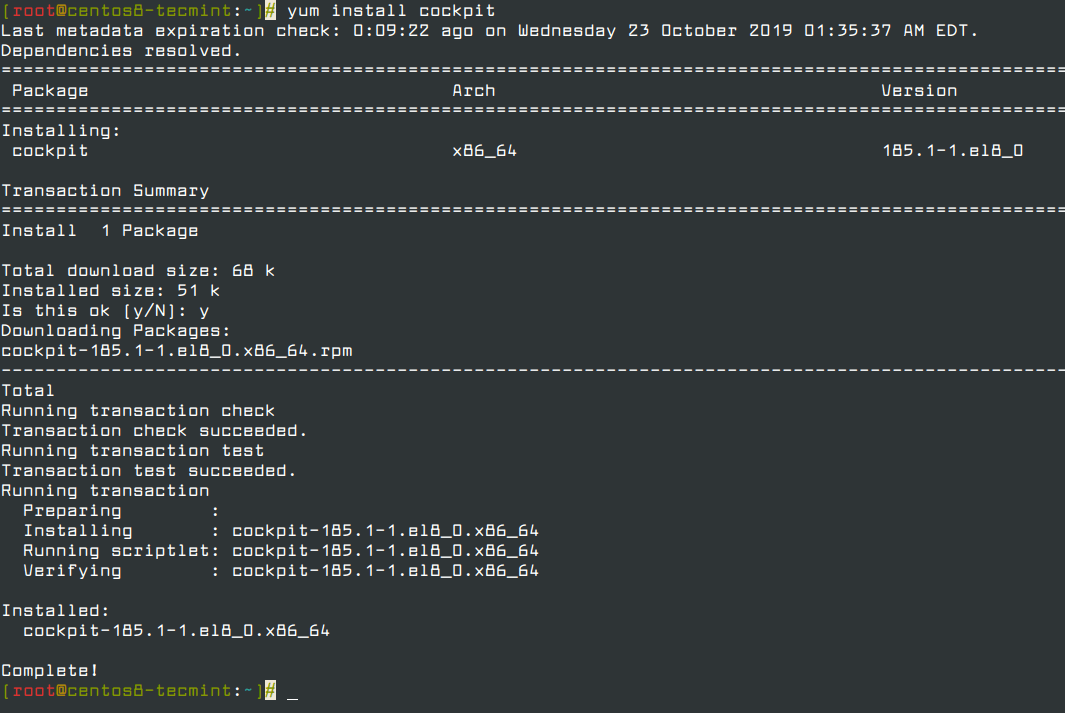
Task: Click the 'Version' column header
Action: [919, 91]
